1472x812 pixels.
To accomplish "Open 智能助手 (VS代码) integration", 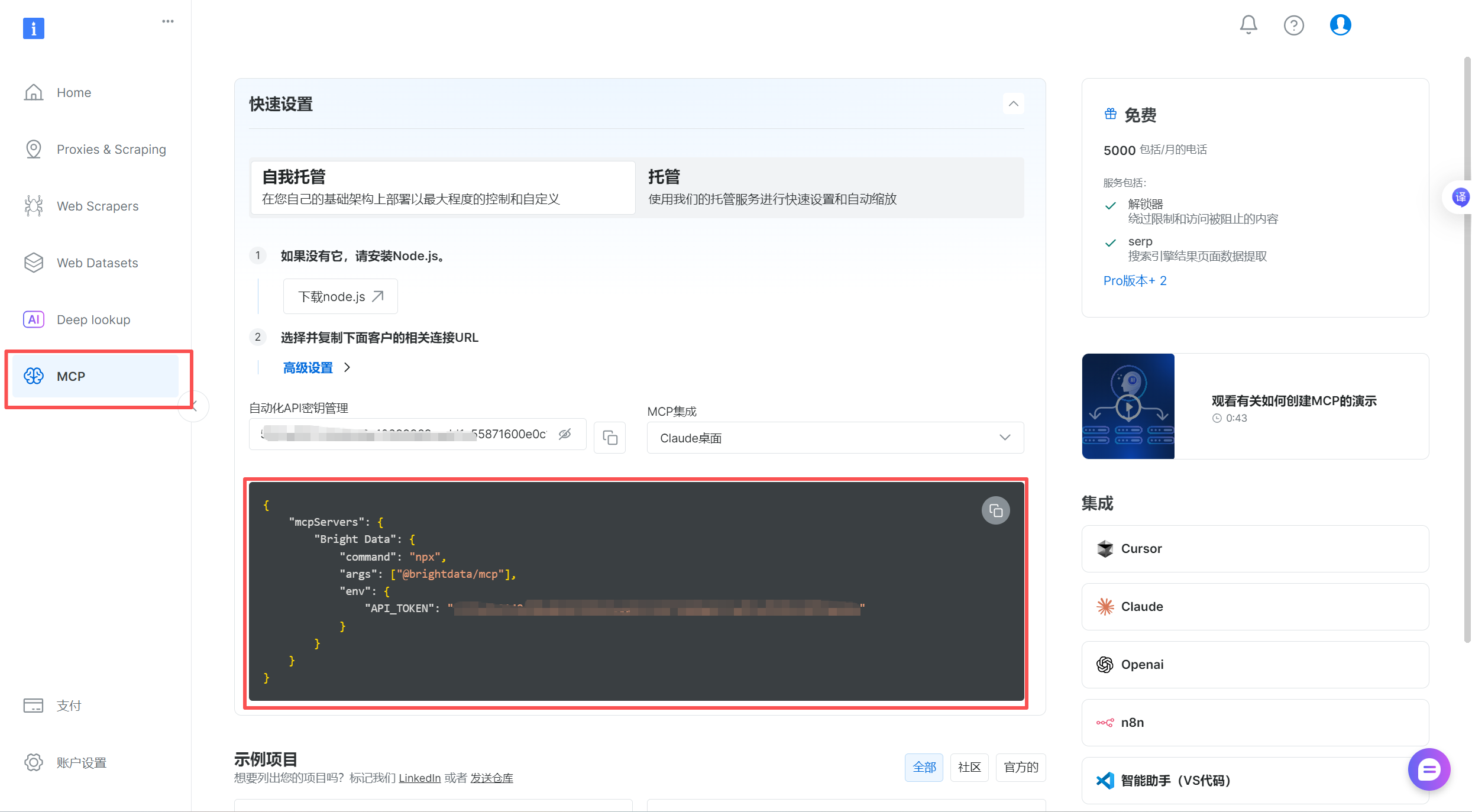I will [x=1255, y=781].
